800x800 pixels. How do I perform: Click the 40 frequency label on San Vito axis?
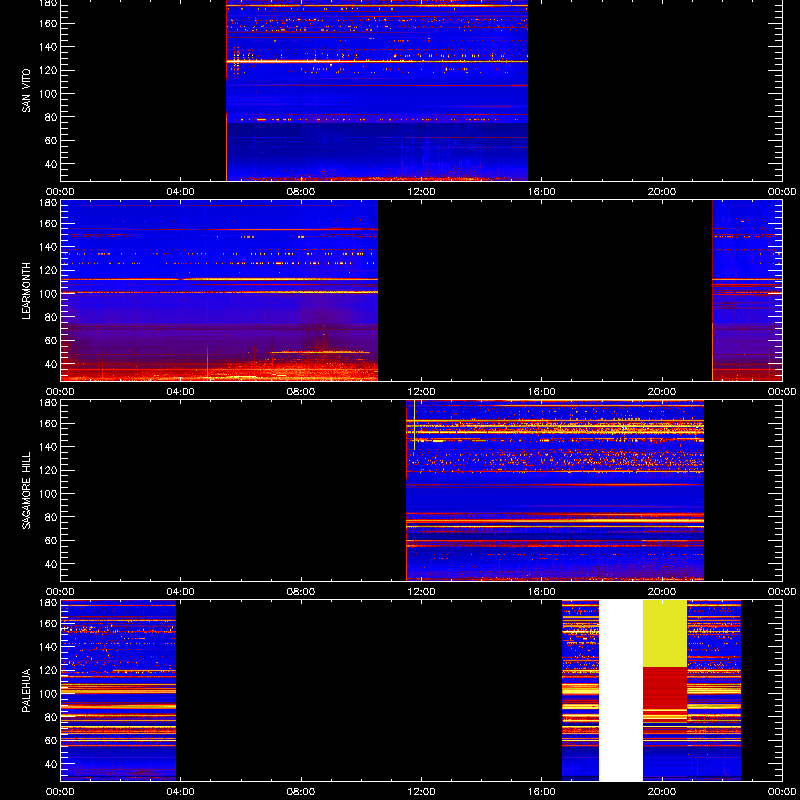click(x=52, y=164)
